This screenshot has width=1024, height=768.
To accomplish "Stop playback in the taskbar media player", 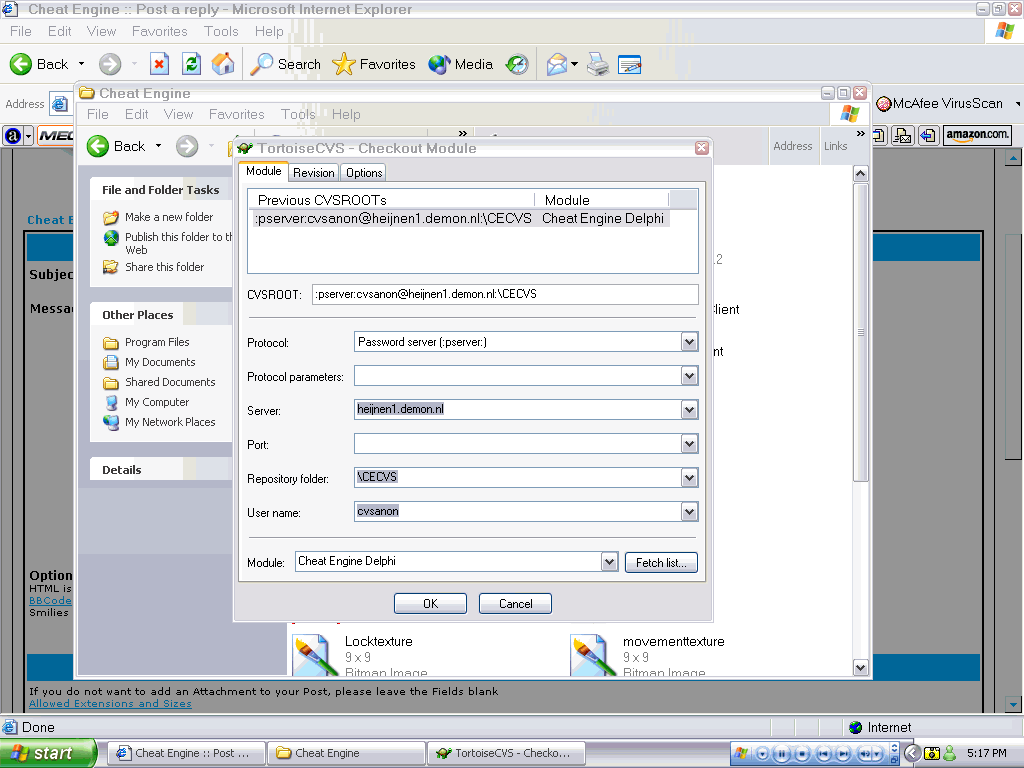I will [x=802, y=754].
